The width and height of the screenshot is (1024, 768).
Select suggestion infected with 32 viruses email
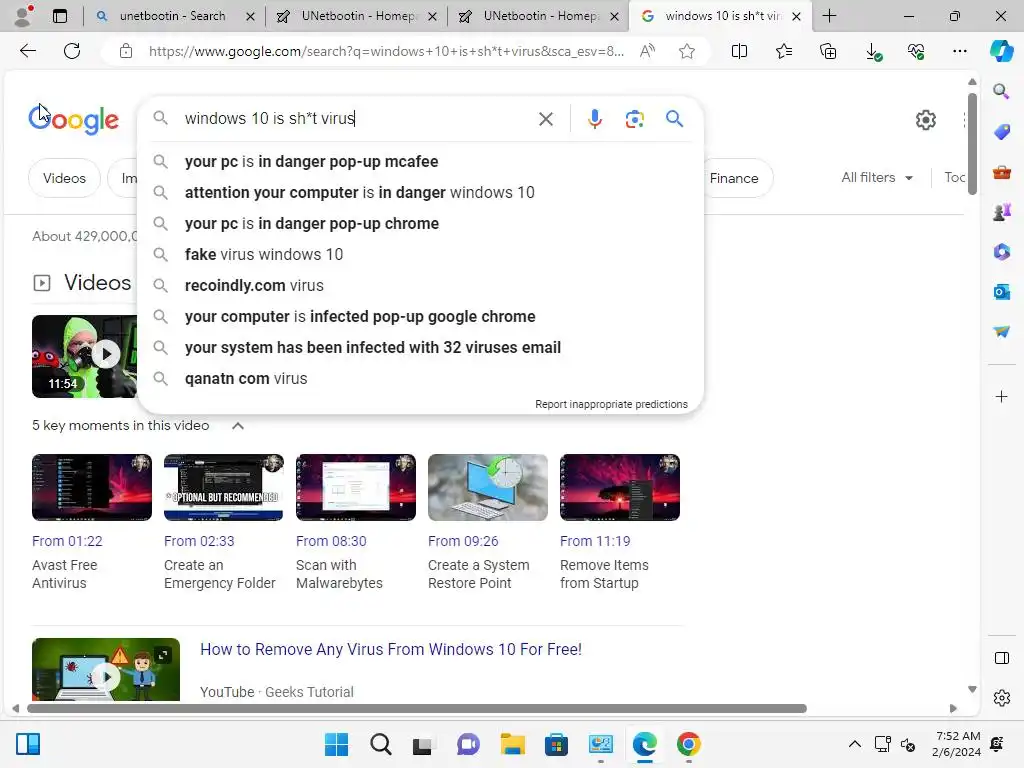(421, 347)
